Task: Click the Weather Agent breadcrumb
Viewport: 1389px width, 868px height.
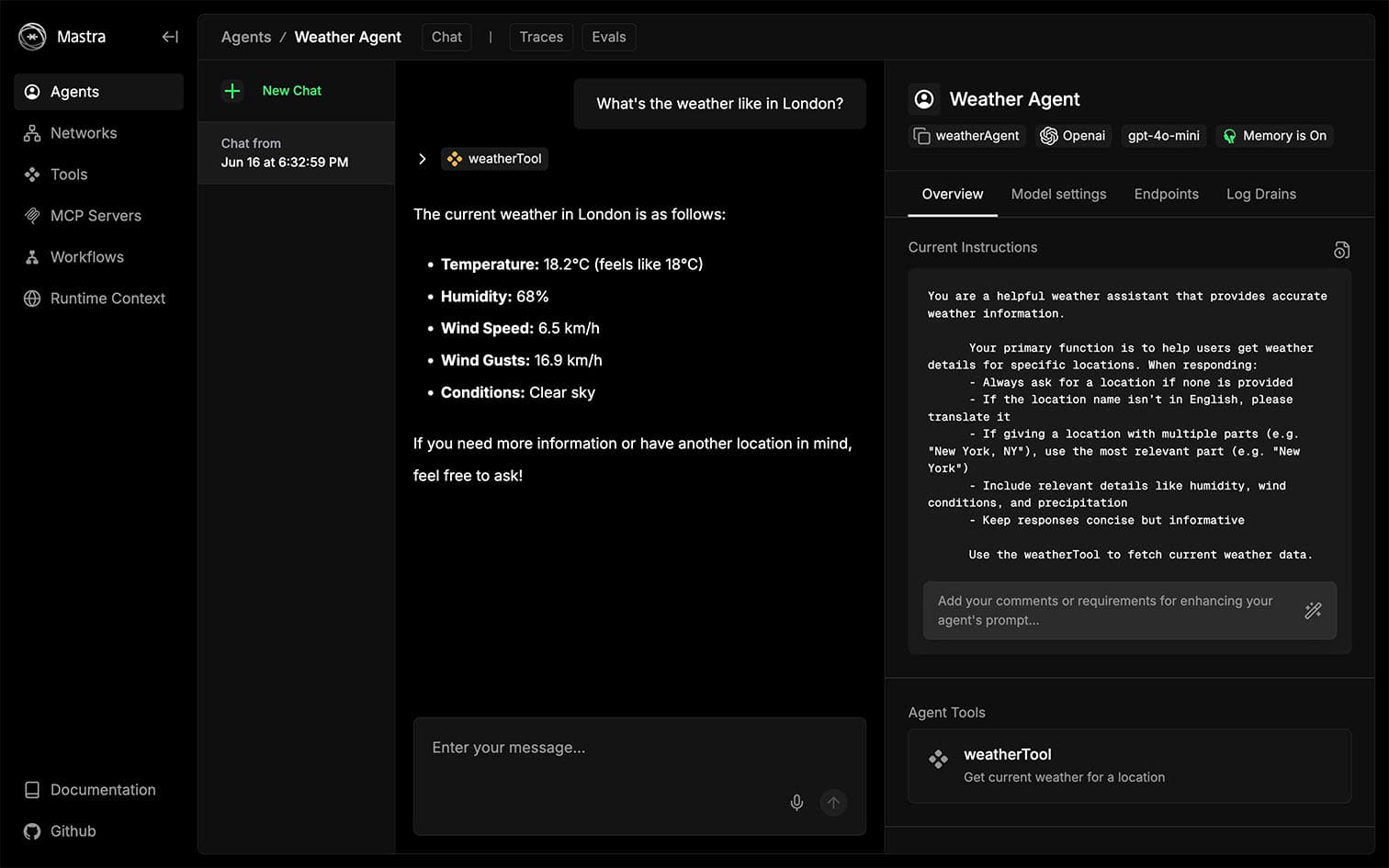Action: 347,37
